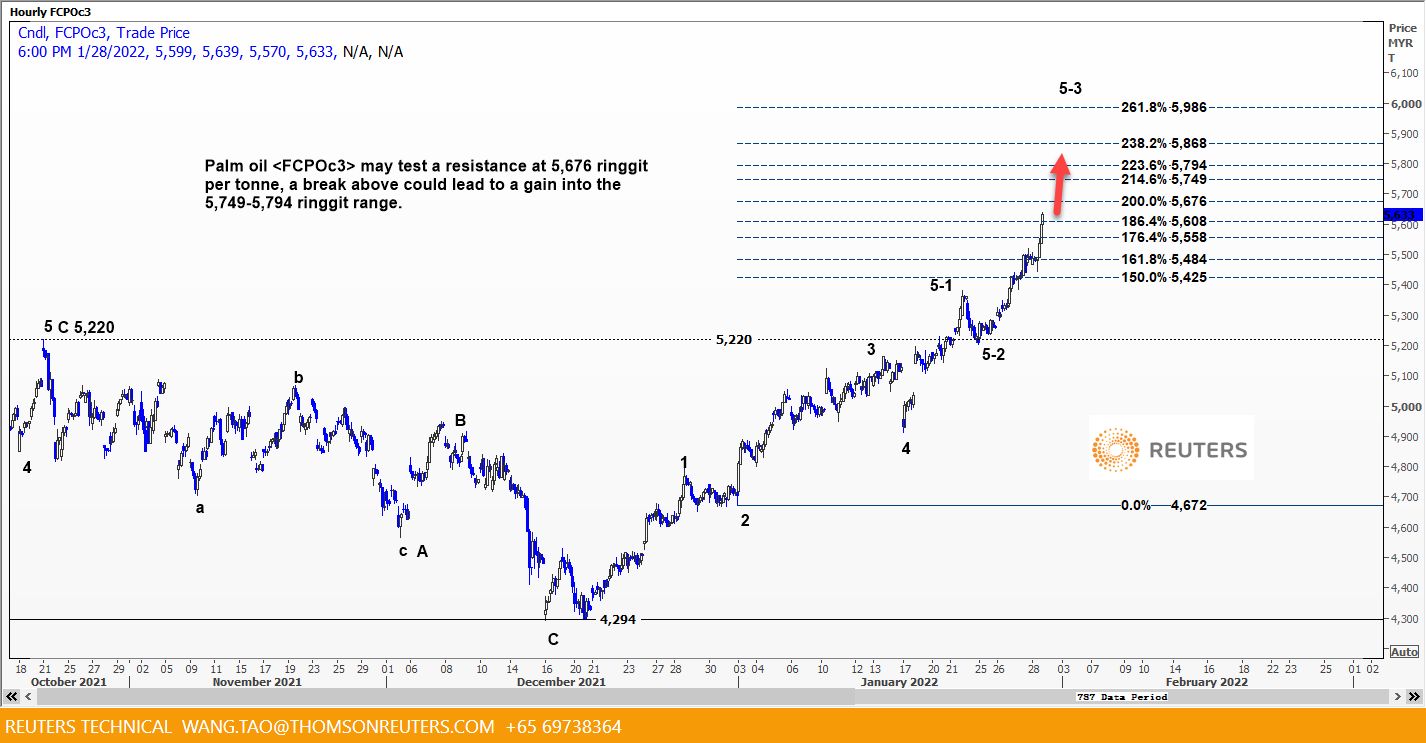Select the 4,294 low price label
This screenshot has height=743, width=1426.
617,619
